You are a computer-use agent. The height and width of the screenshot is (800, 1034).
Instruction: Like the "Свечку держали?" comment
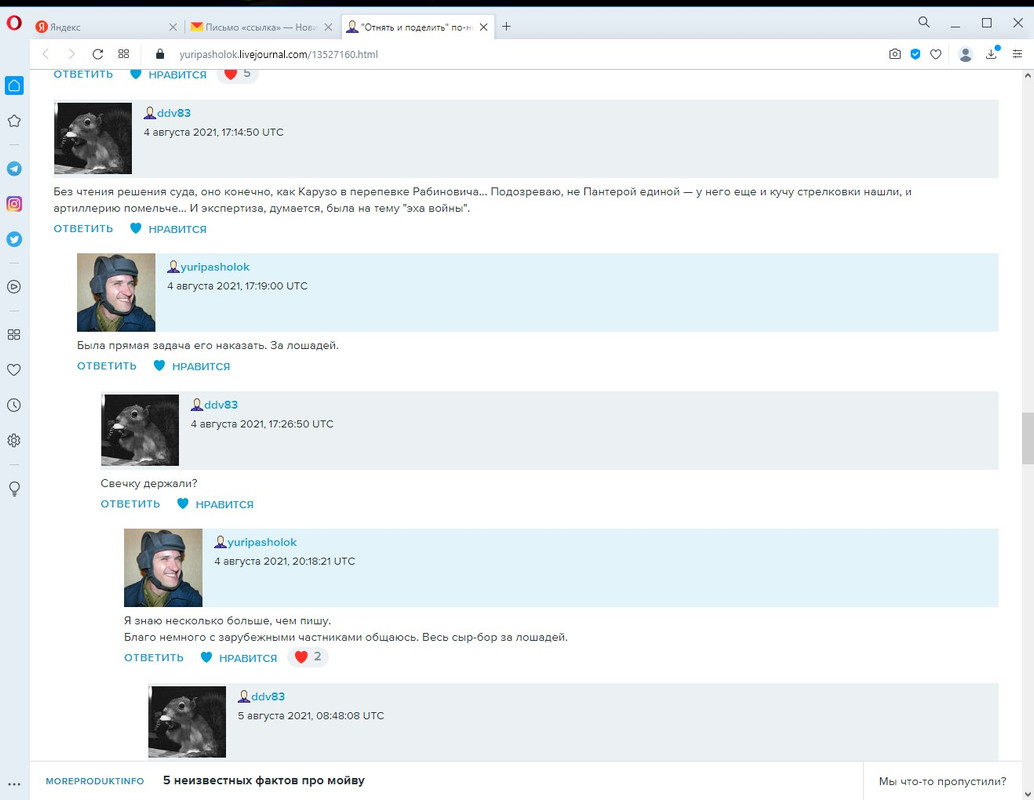tap(215, 504)
